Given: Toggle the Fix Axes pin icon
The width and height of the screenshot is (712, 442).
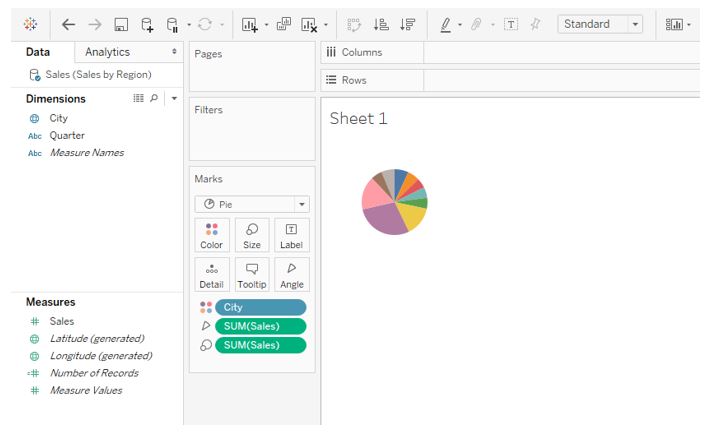Looking at the screenshot, I should (x=535, y=24).
